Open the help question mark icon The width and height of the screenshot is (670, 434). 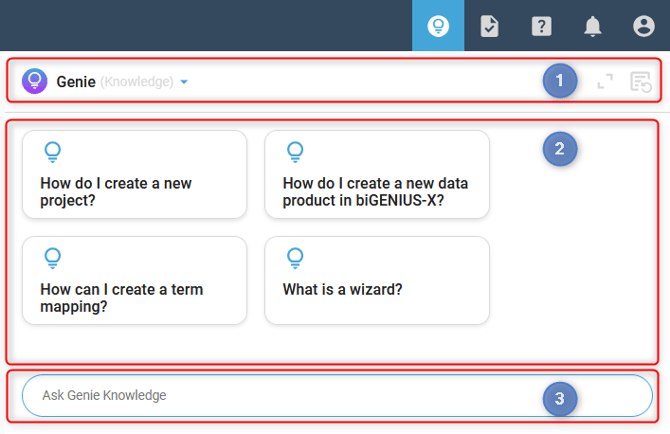coord(541,26)
